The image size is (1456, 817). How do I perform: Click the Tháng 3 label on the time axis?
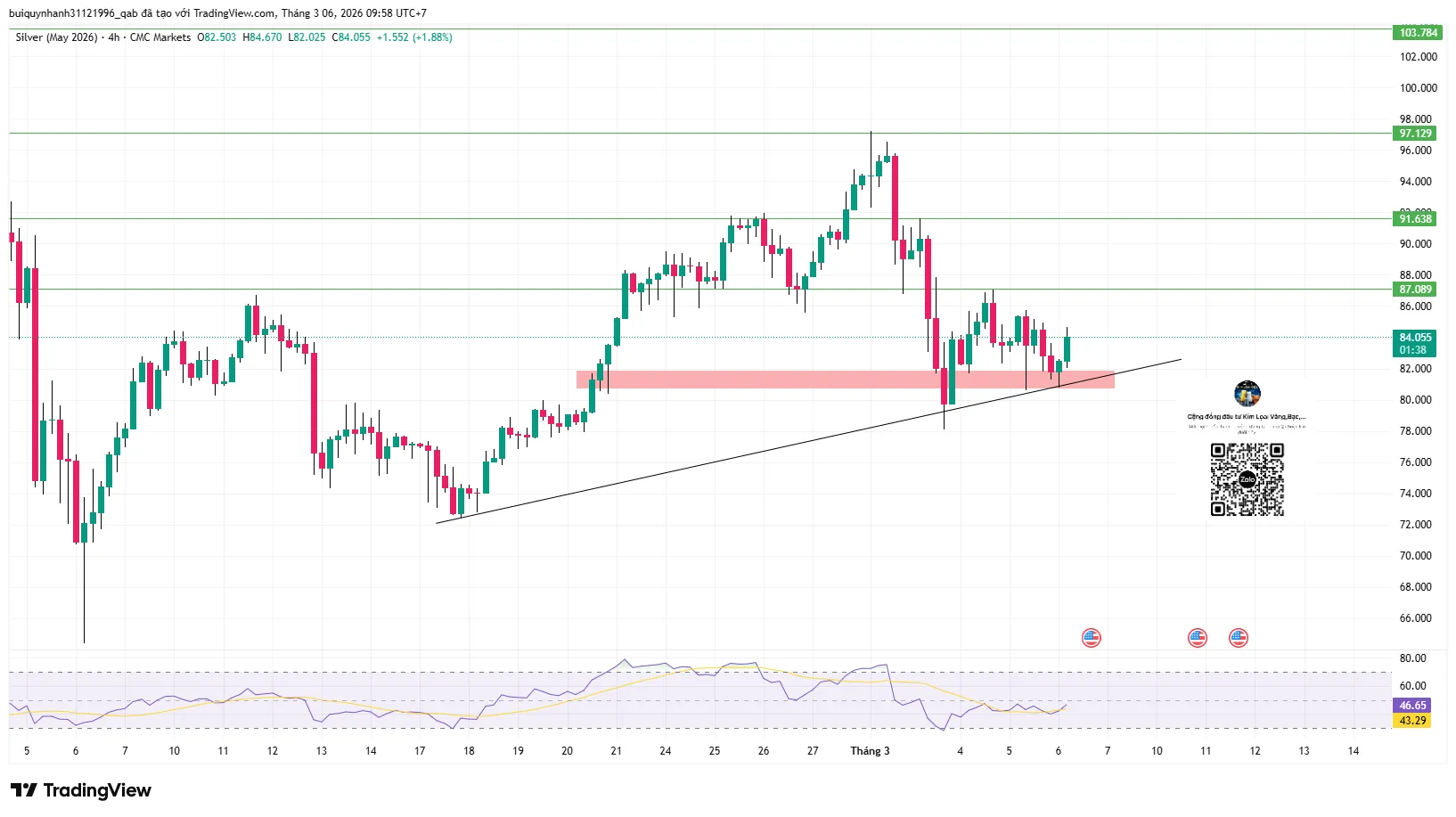coord(870,751)
